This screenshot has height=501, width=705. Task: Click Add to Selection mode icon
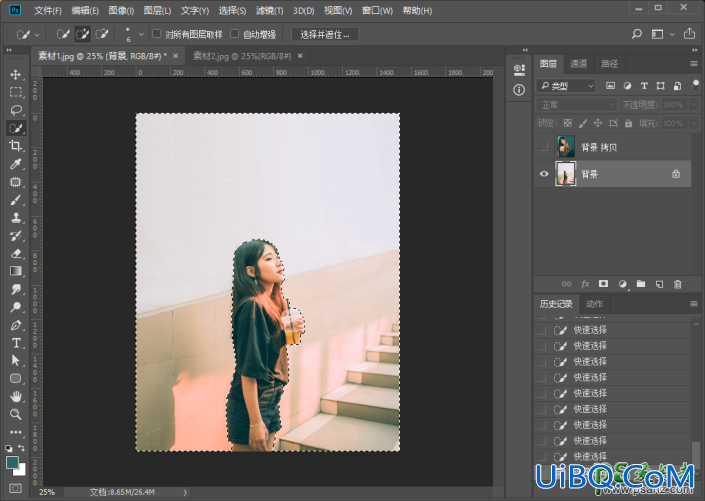(83, 34)
